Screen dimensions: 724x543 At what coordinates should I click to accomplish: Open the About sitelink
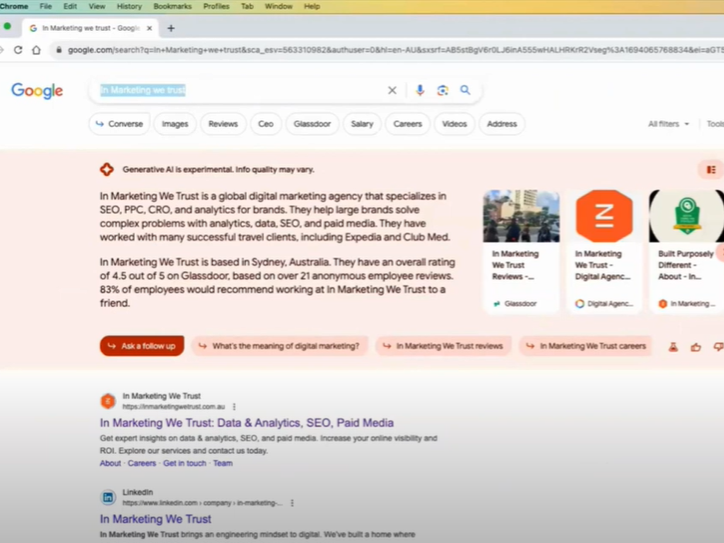click(110, 463)
